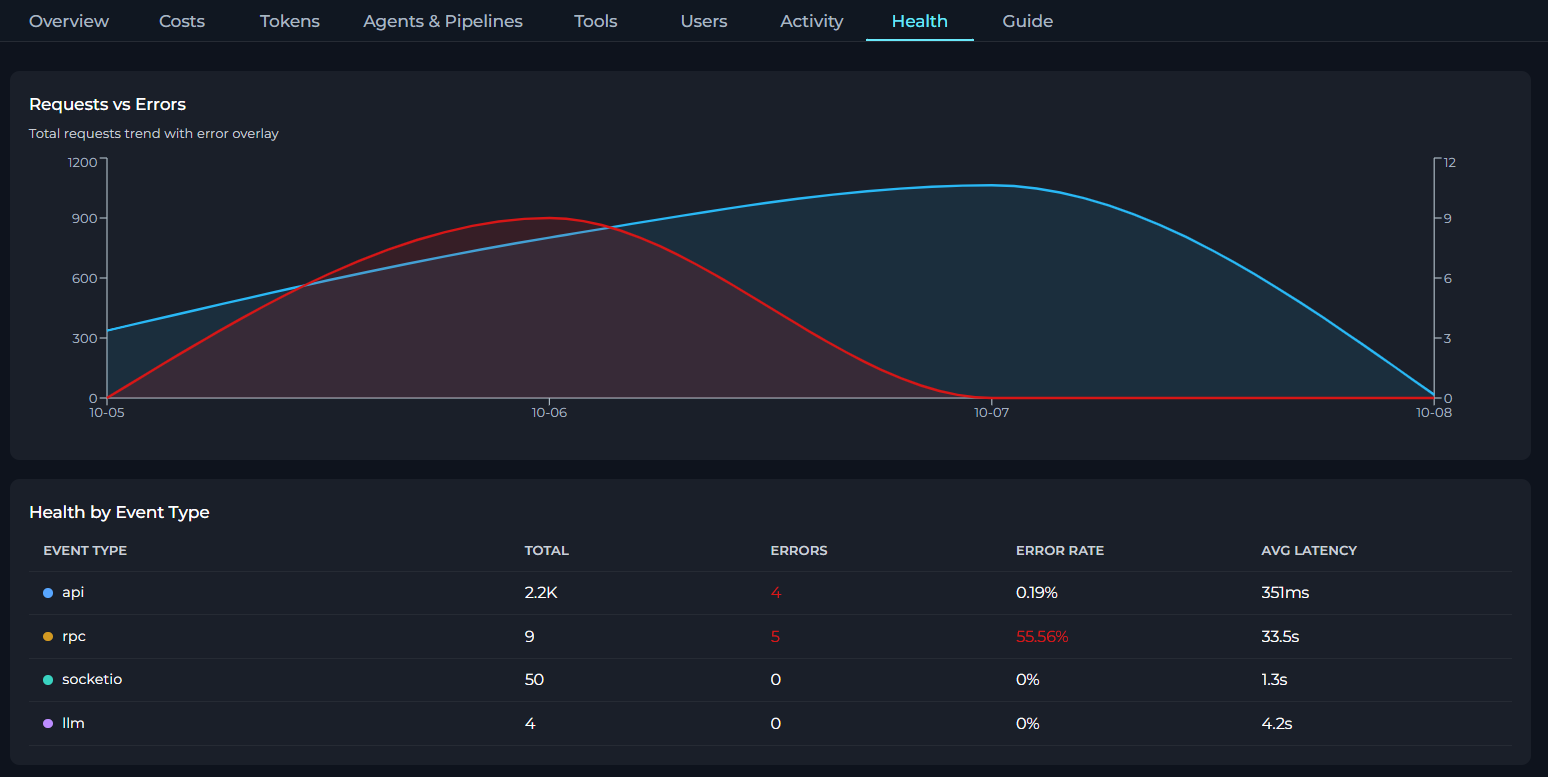Open the Costs tab
1548x777 pixels.
click(x=182, y=21)
